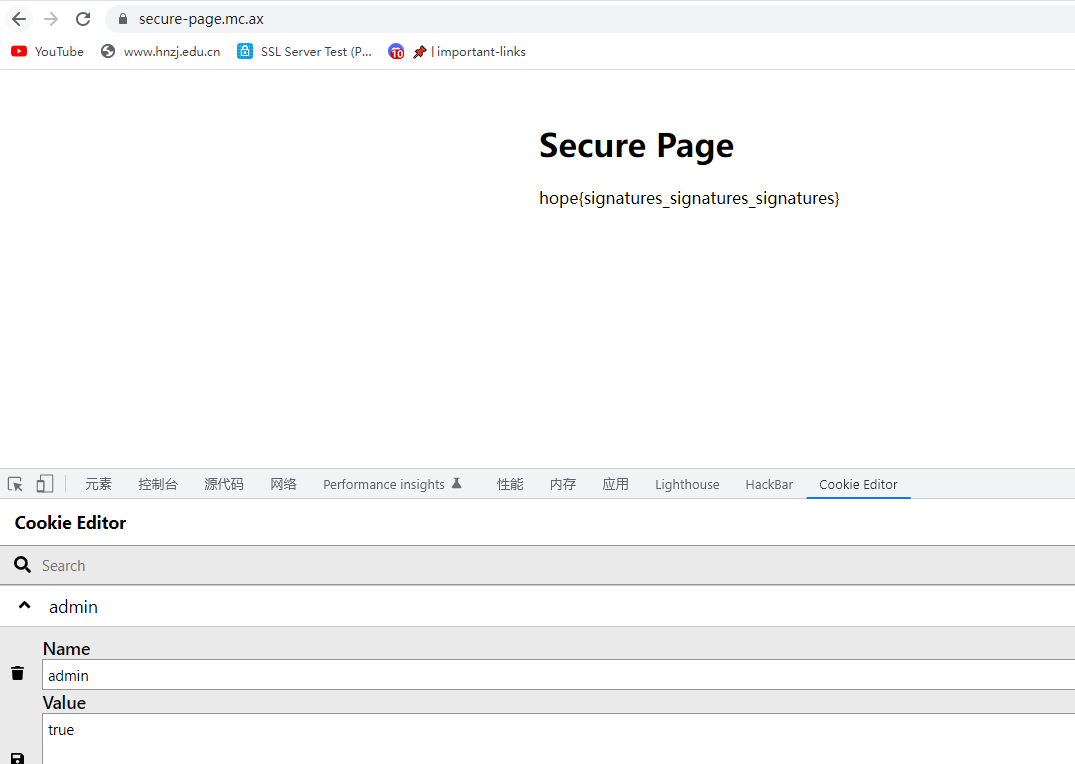Click the browser back arrow

[19, 19]
